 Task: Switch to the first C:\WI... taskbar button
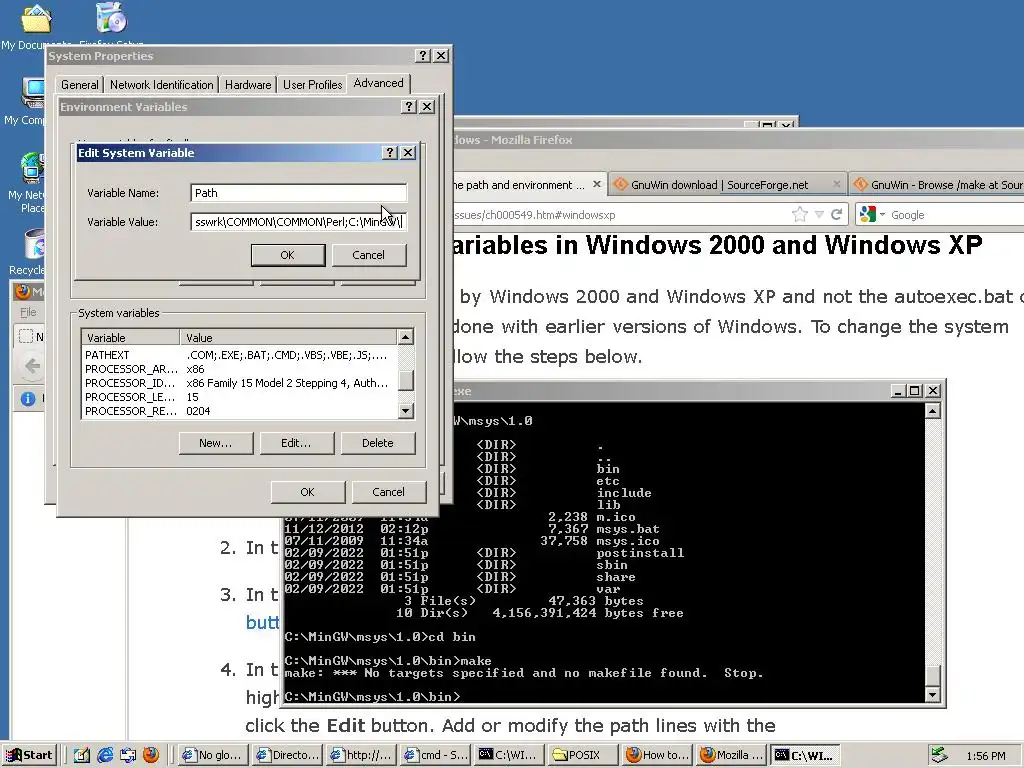(509, 755)
